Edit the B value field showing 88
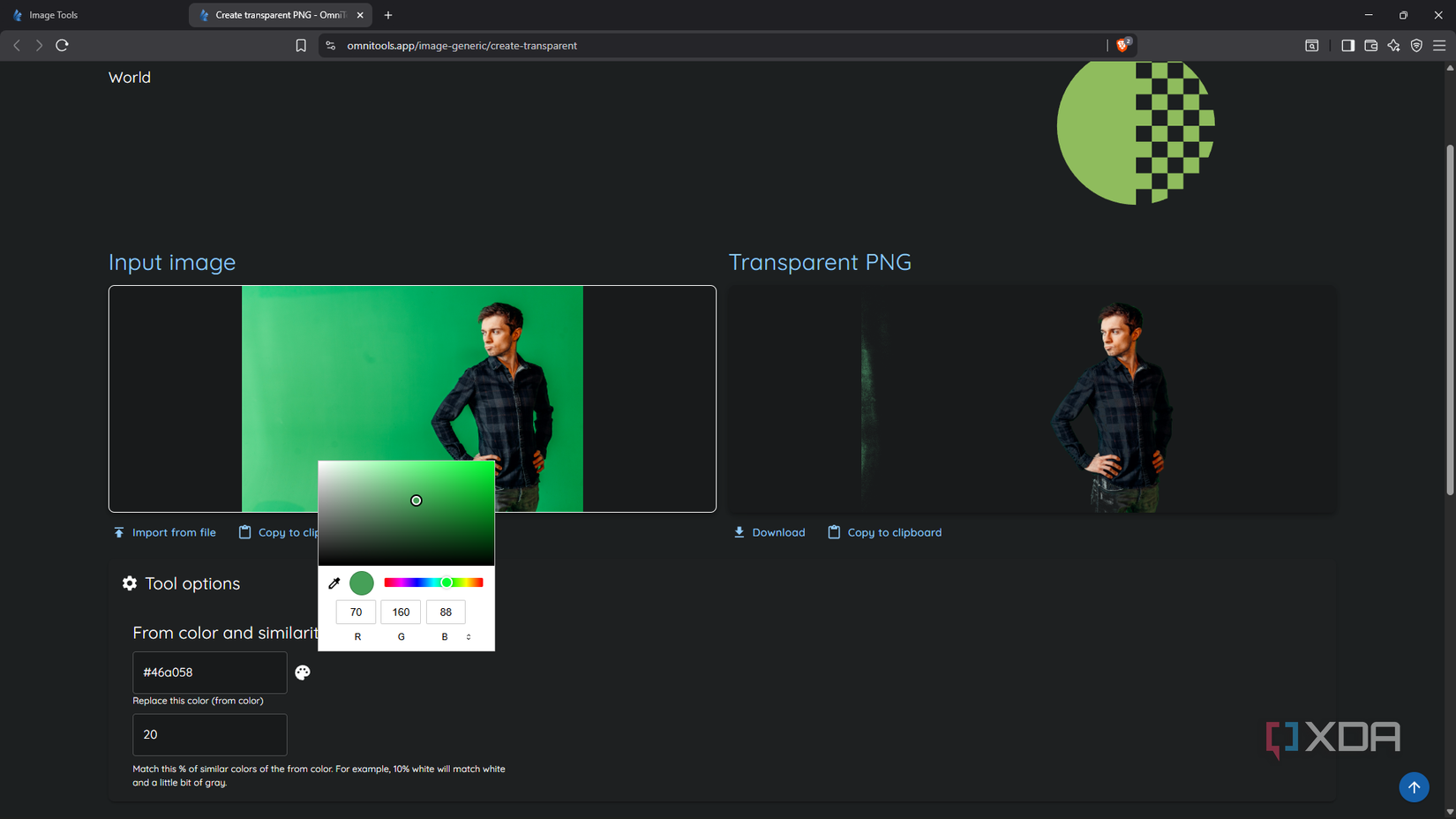Image resolution: width=1456 pixels, height=819 pixels. 446,612
